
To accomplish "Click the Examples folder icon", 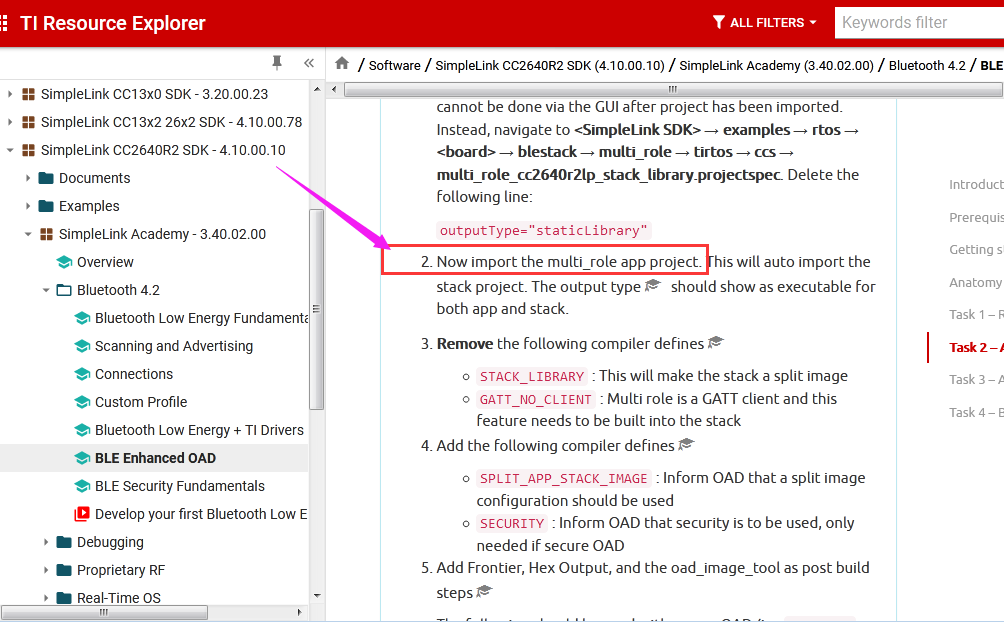I will (46, 206).
